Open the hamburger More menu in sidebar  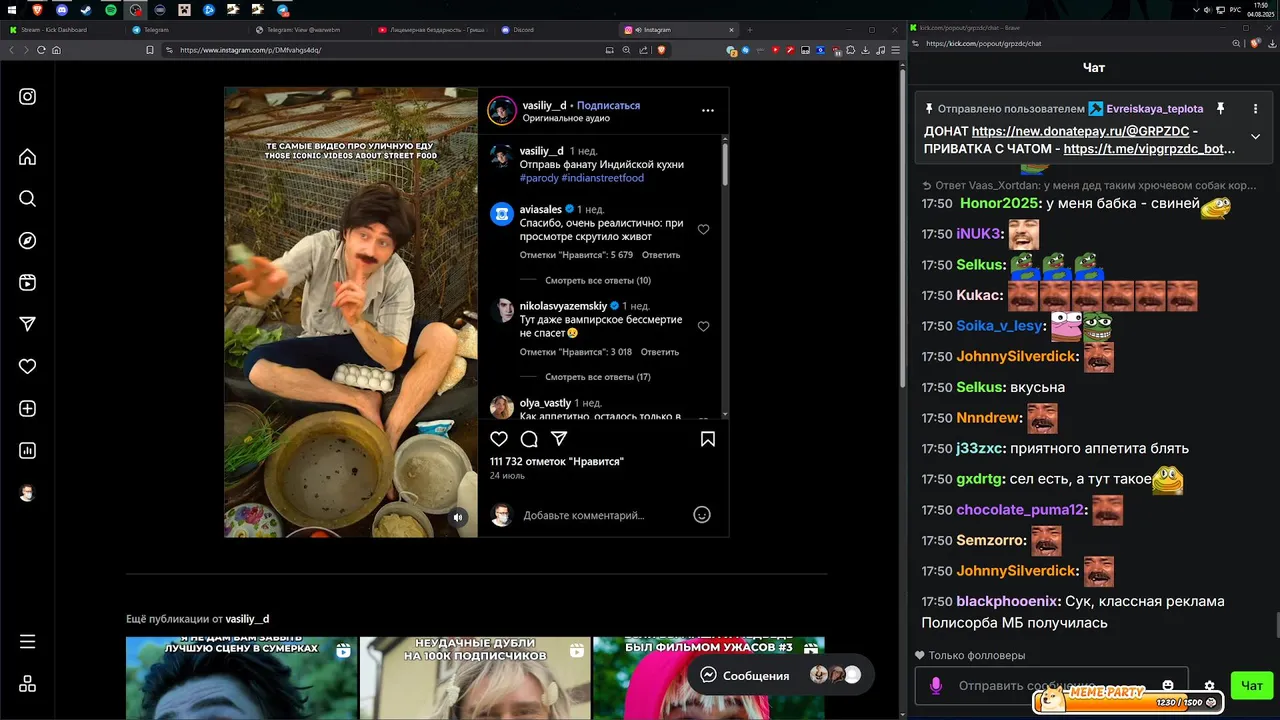tap(28, 641)
